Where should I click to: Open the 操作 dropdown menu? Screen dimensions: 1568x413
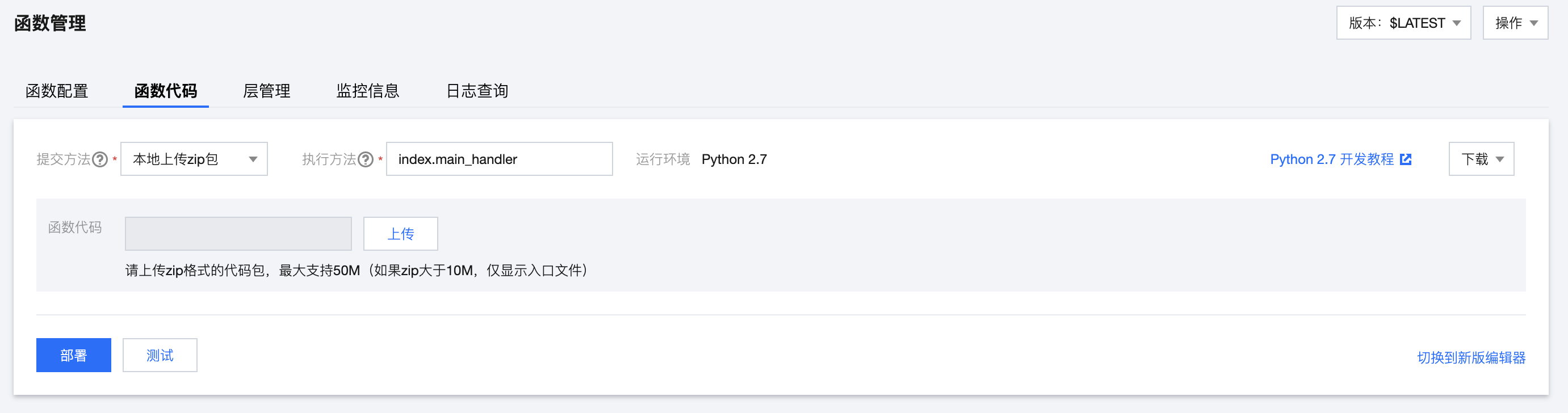tap(1515, 23)
